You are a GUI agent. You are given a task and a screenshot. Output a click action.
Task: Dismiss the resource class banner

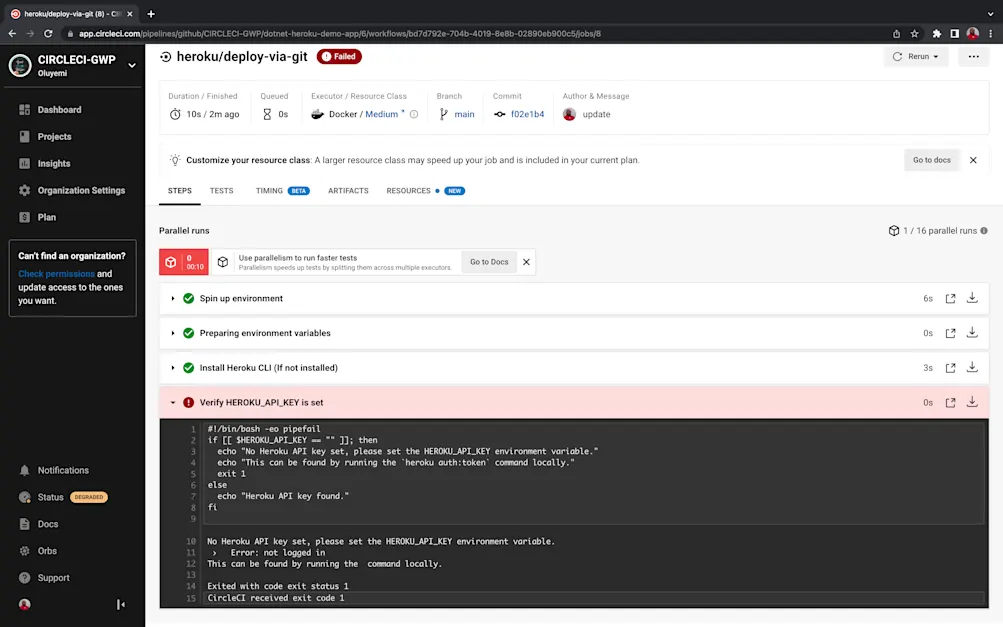(x=973, y=160)
